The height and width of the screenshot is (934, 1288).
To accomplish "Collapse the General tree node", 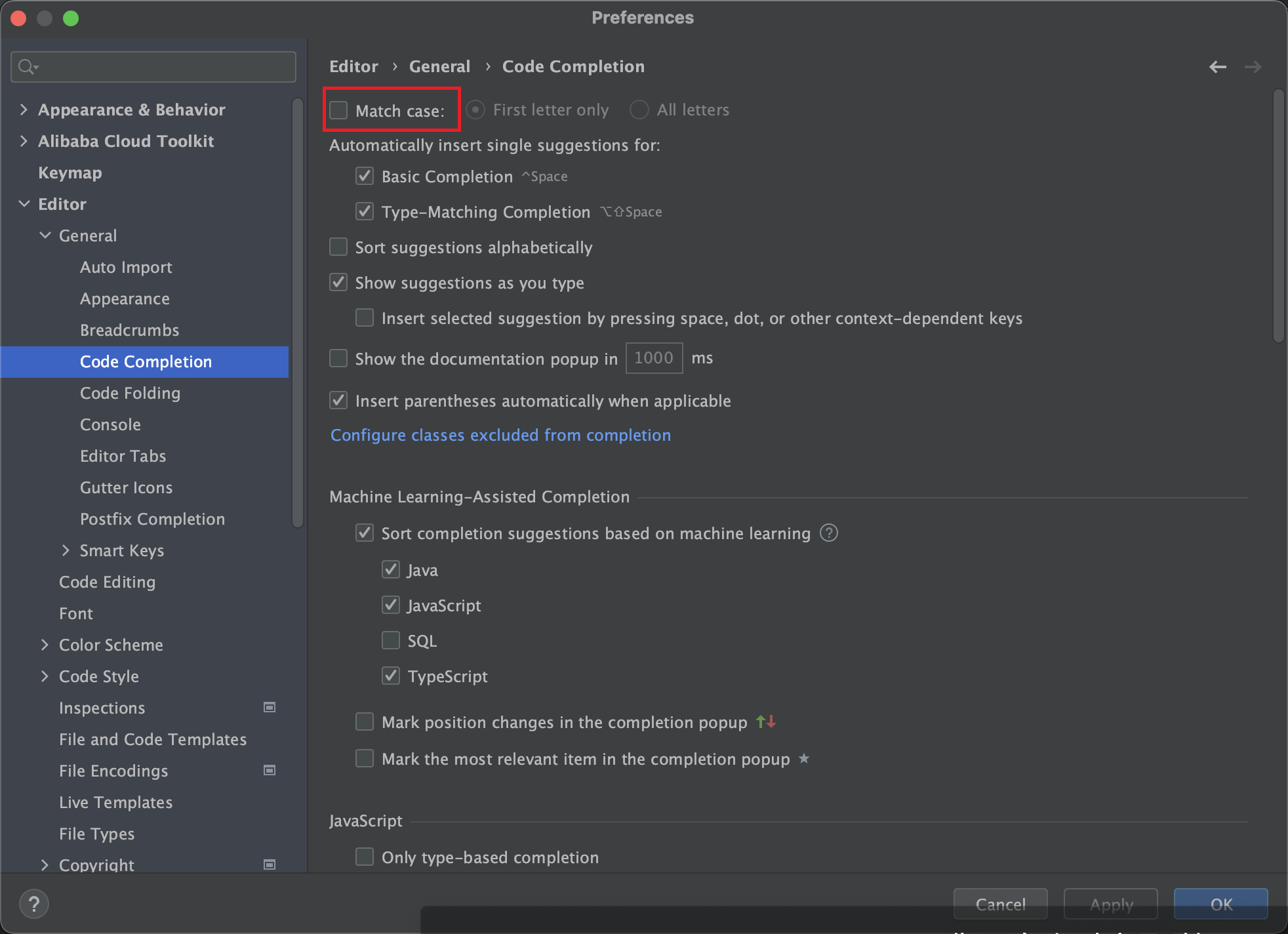I will (x=45, y=235).
